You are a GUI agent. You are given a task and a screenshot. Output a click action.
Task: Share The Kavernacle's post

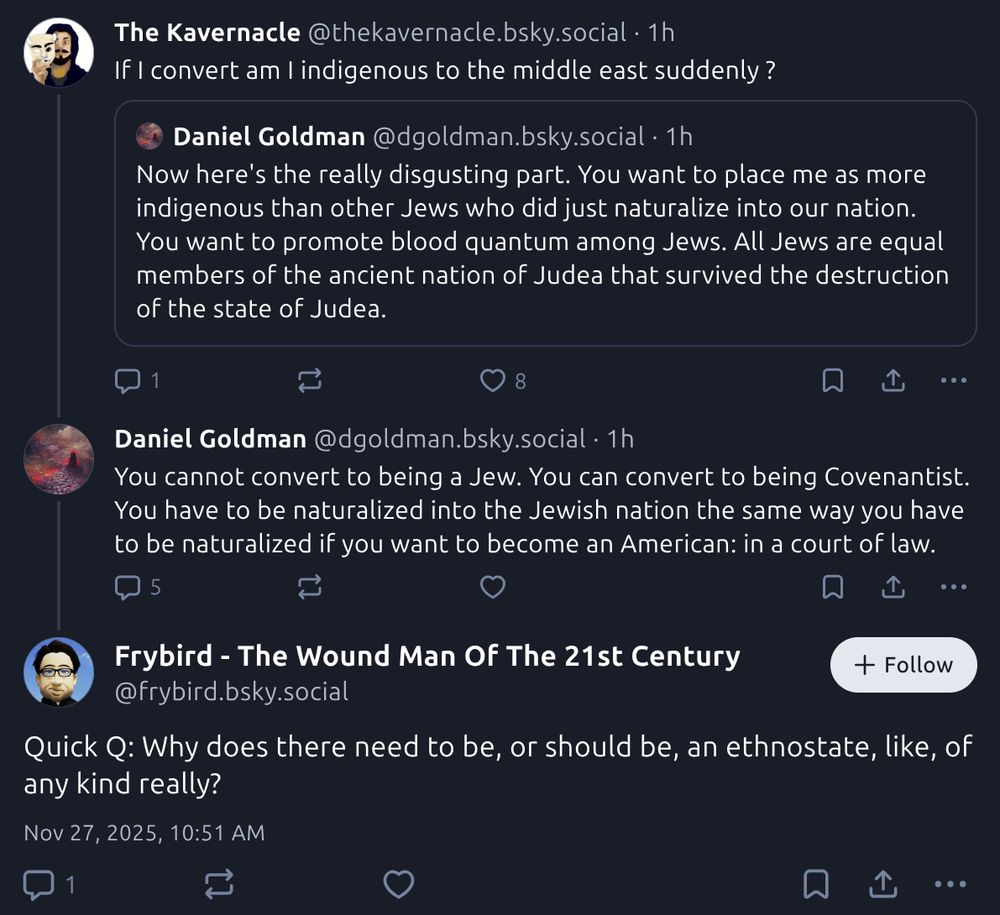(893, 380)
